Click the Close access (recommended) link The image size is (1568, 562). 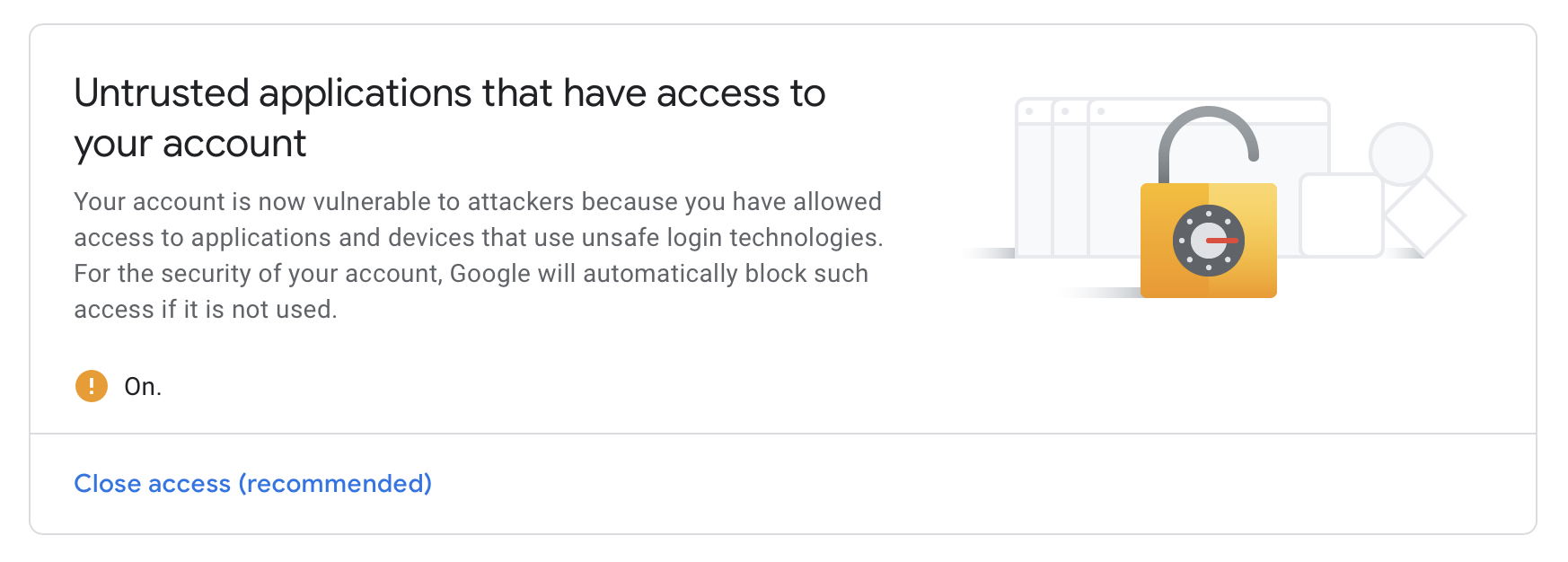pos(252,484)
